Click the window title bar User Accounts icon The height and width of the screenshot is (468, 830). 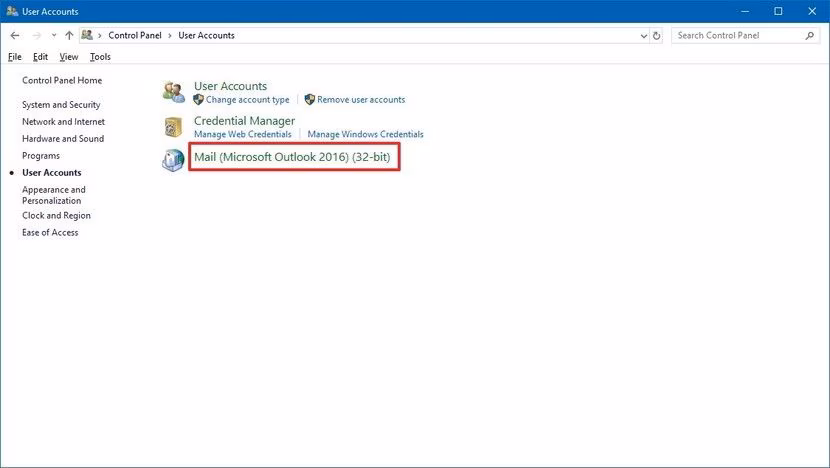pos(12,11)
